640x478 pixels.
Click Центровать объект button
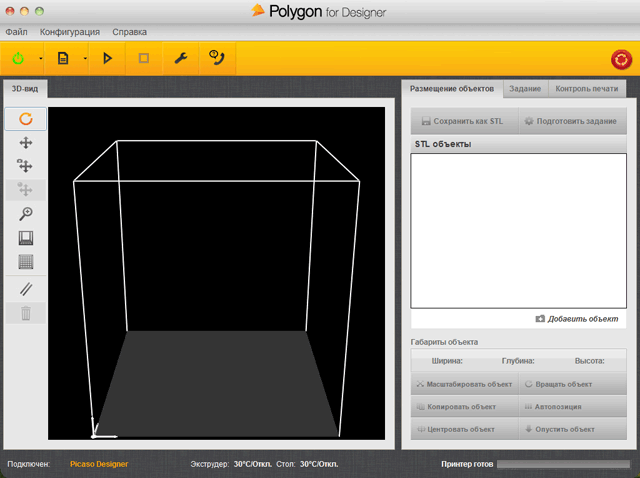pos(464,429)
